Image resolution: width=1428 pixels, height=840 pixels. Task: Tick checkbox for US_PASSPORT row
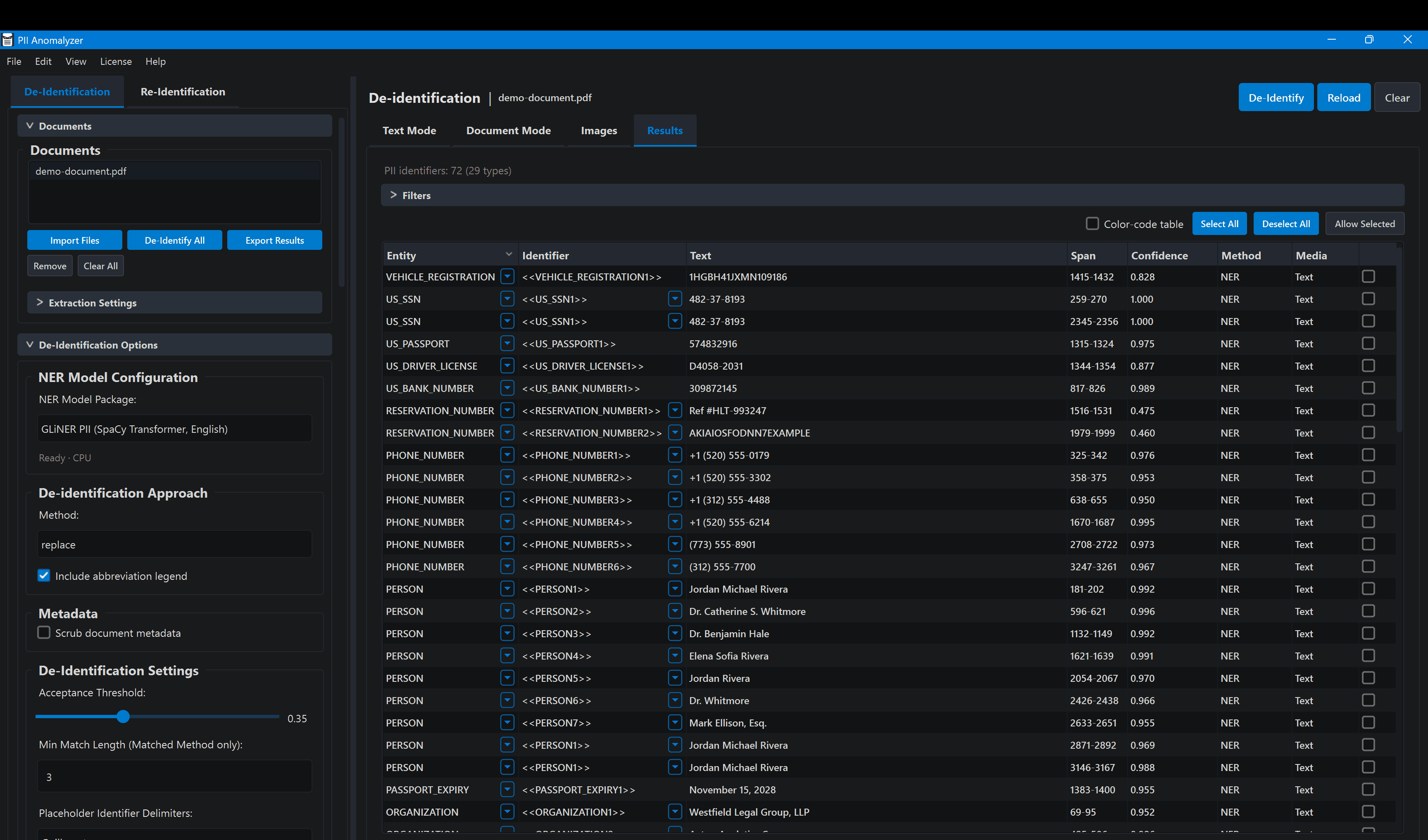click(x=1368, y=343)
